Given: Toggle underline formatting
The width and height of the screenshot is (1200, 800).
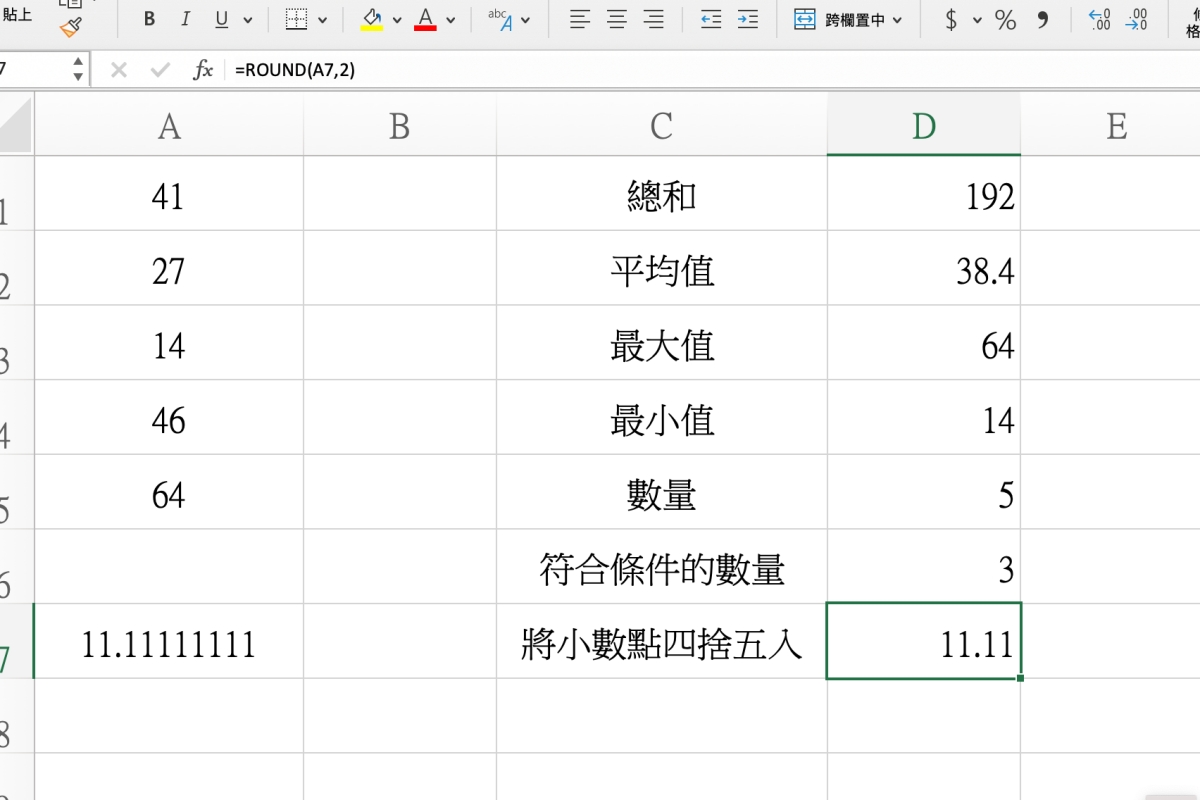Looking at the screenshot, I should [x=221, y=19].
